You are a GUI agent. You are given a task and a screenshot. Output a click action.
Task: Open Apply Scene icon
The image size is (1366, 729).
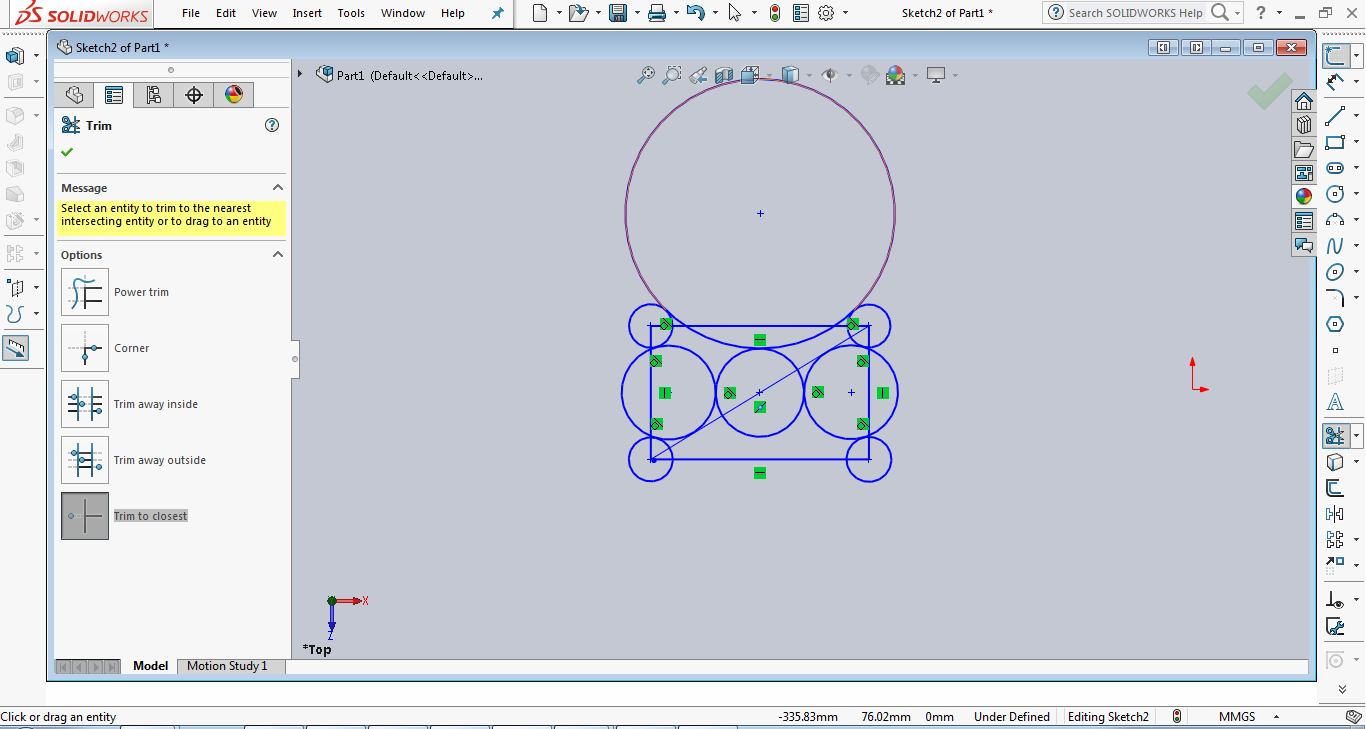pos(895,75)
